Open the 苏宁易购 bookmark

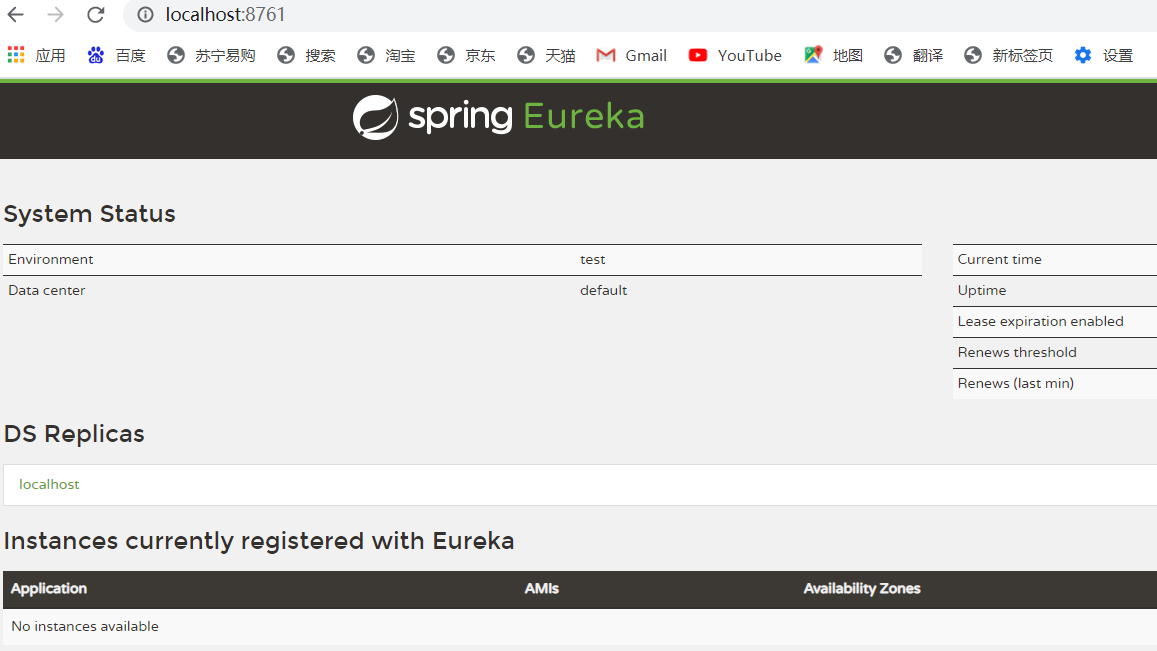point(211,55)
